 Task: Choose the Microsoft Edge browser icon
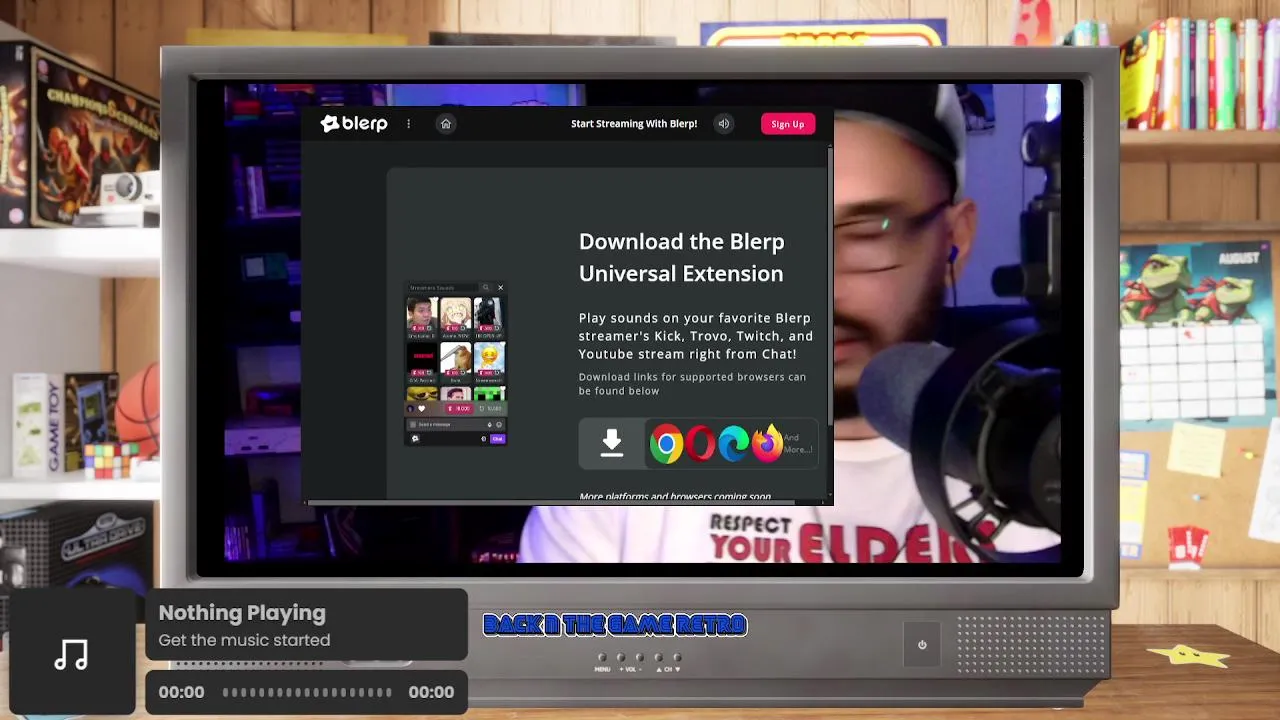click(x=733, y=444)
